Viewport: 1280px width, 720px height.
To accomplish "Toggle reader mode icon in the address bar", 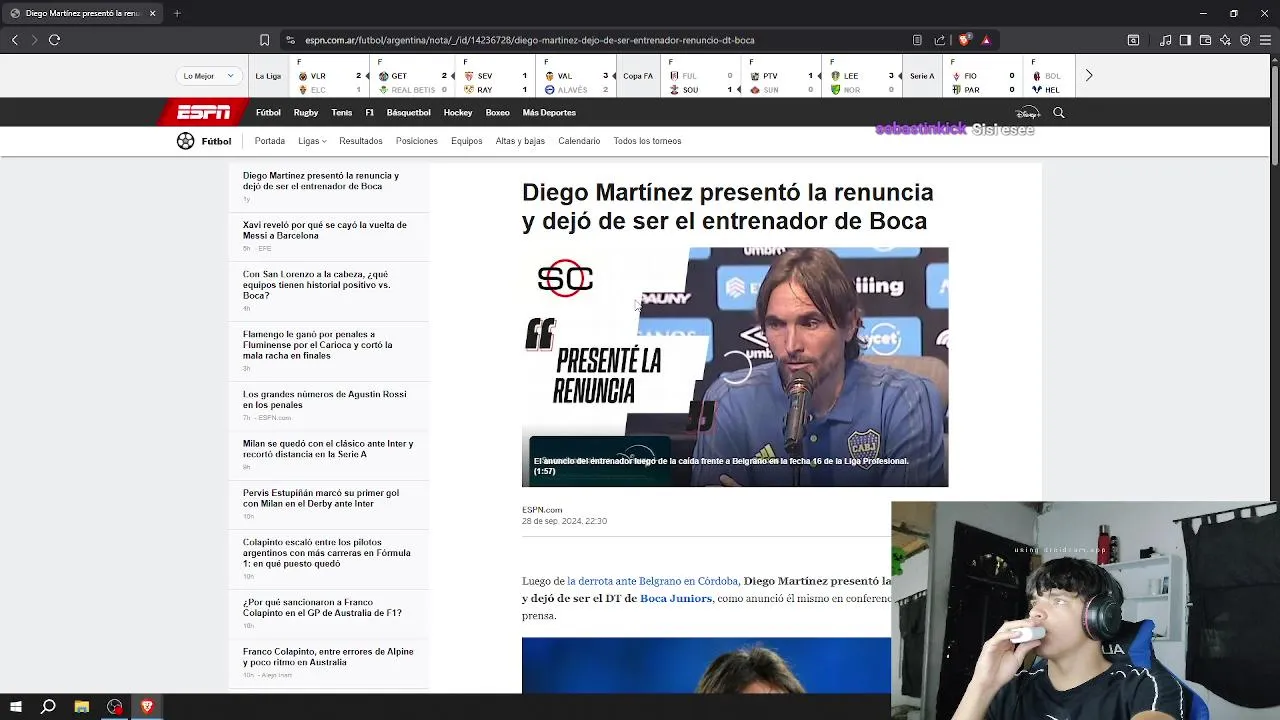I will (x=917, y=40).
